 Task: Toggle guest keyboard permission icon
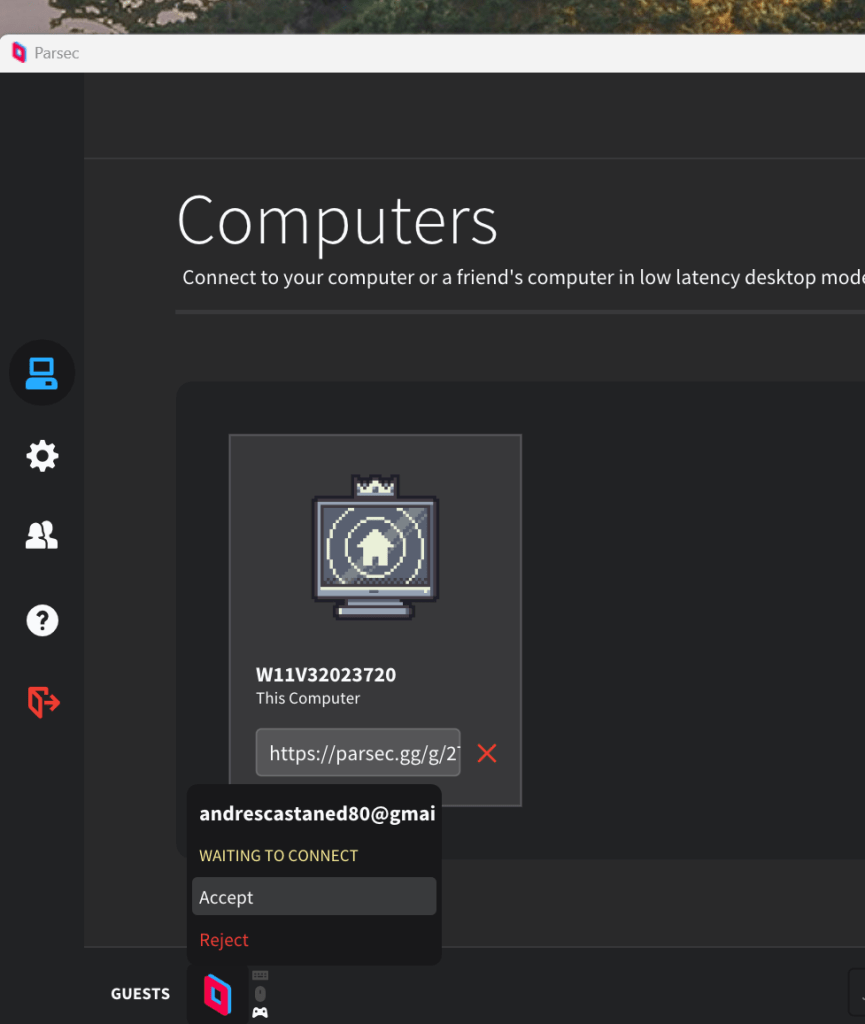click(x=260, y=975)
